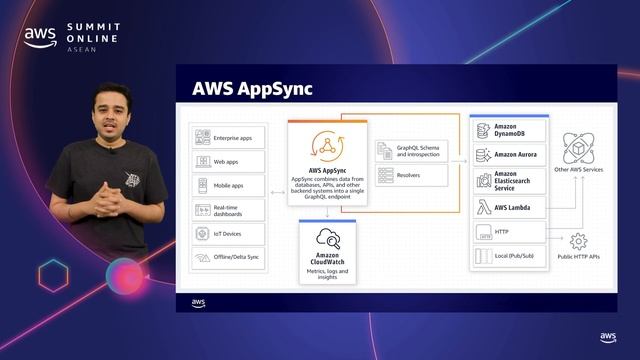This screenshot has width=640, height=360.
Task: Click the 'Resolvers' label
Action: [x=408, y=175]
